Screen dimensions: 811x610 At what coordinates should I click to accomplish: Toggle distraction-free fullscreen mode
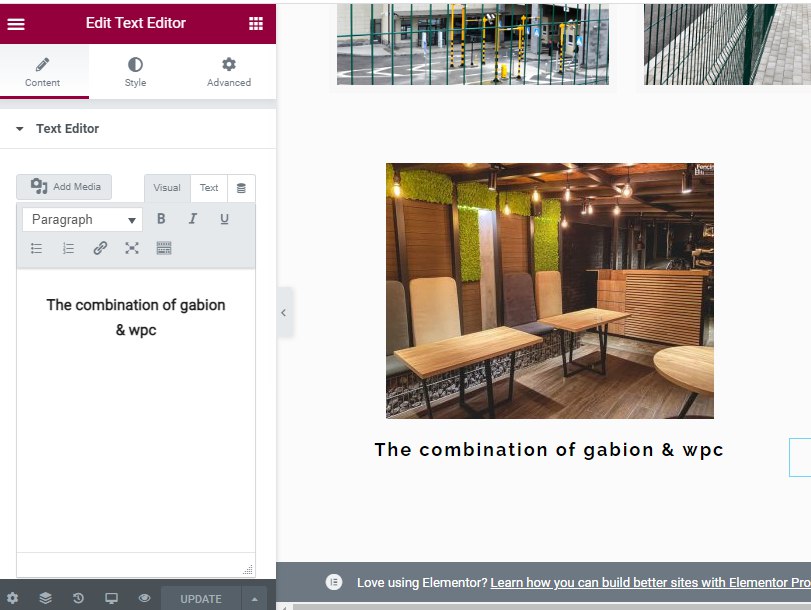point(132,248)
